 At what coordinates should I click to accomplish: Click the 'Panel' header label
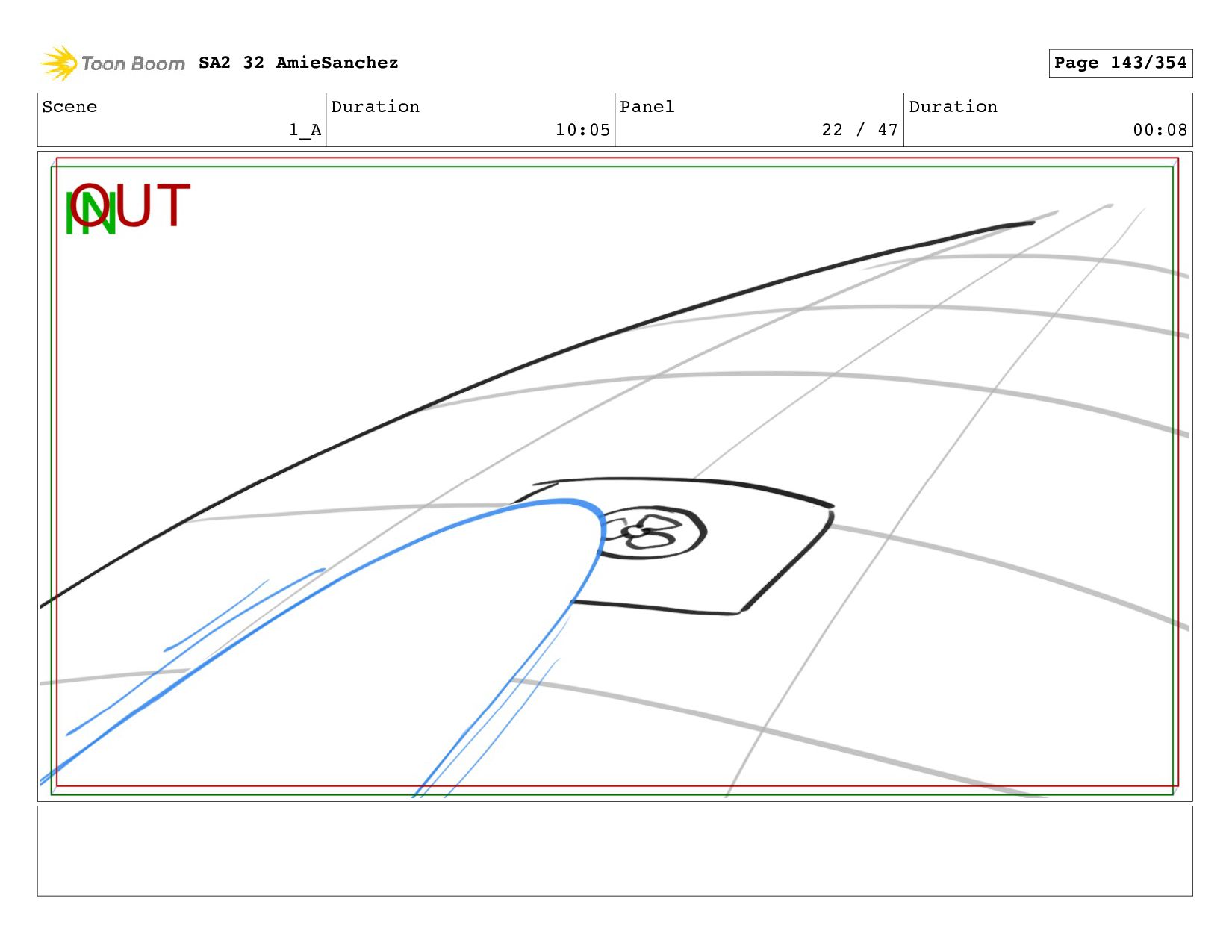[647, 107]
